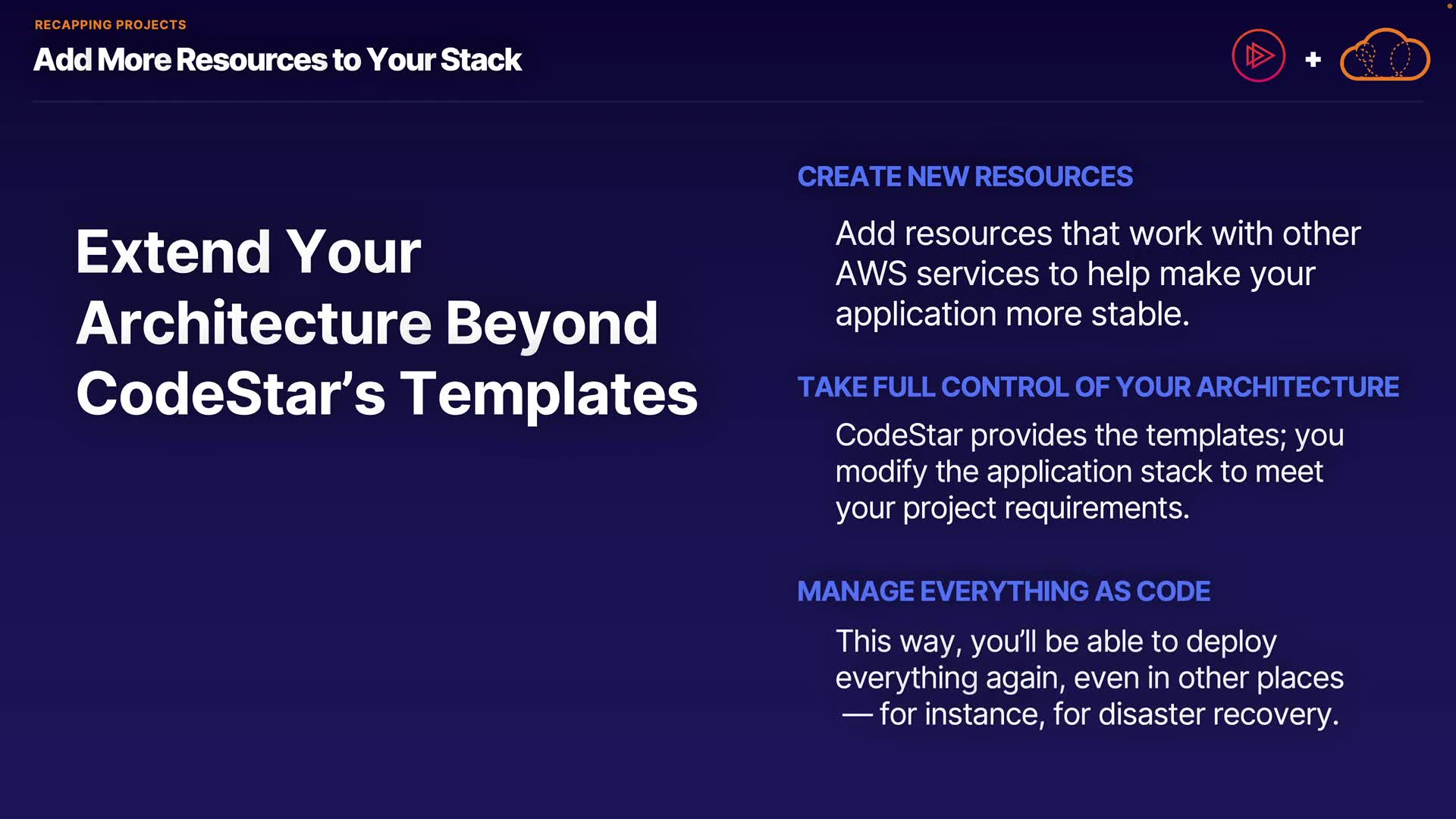Click the red Pluralsight play logo
Screen dimensions: 1456x819
[1258, 55]
